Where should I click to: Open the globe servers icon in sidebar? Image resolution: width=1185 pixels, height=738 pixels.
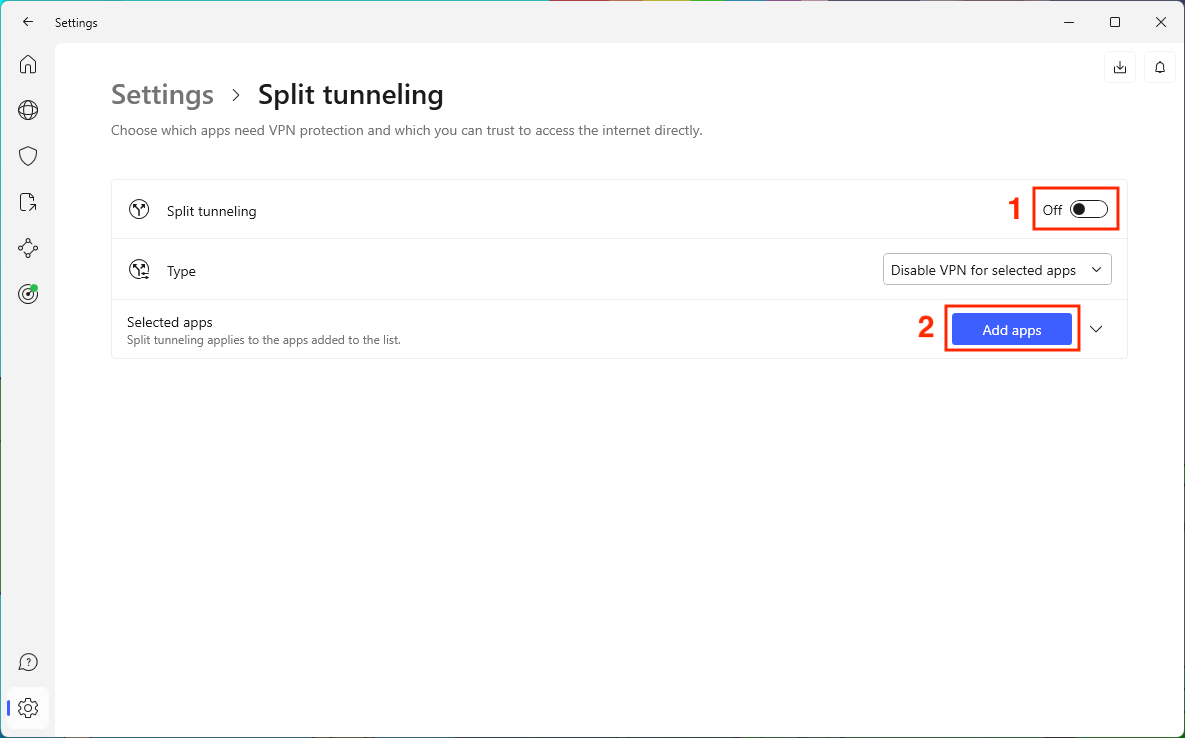tap(28, 110)
